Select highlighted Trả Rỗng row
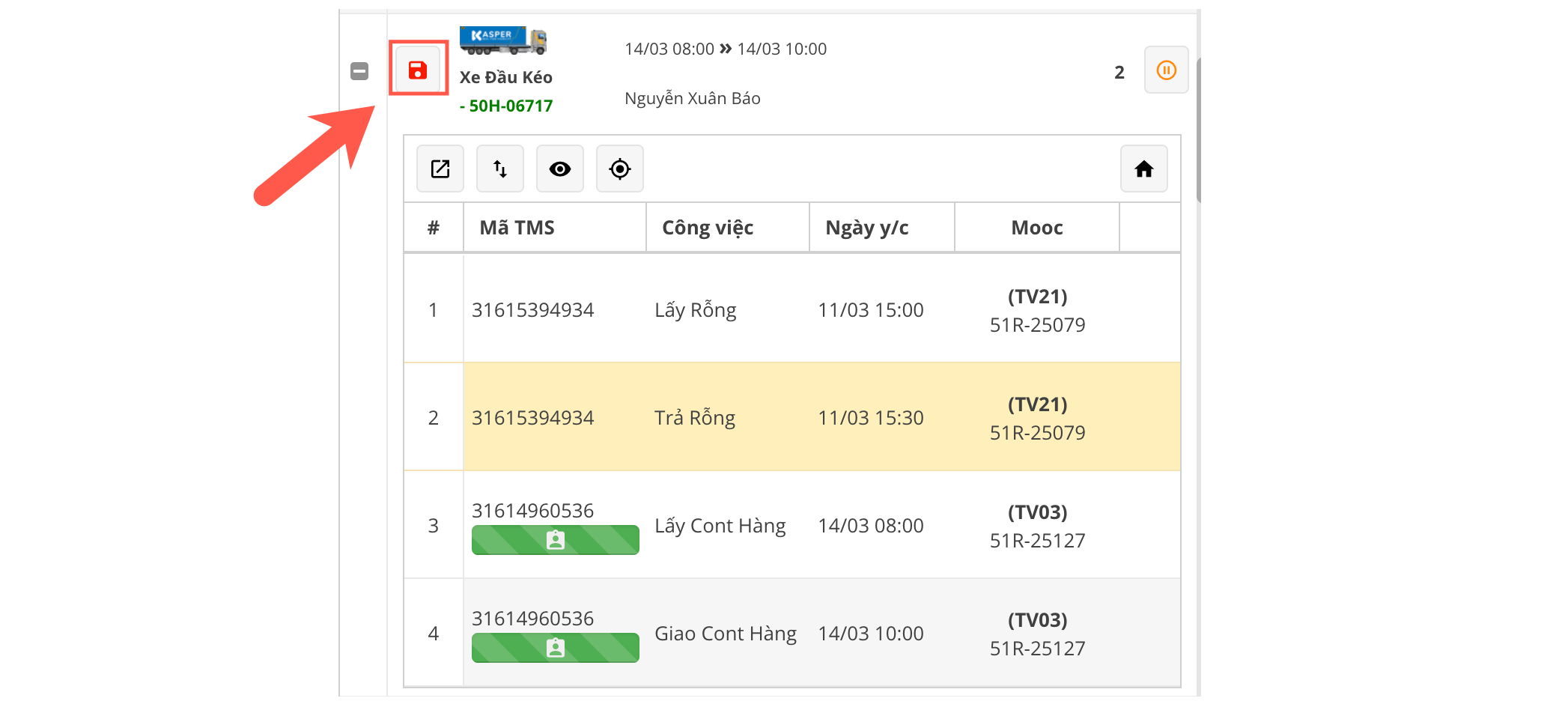Image resolution: width=1568 pixels, height=713 pixels. click(x=695, y=417)
